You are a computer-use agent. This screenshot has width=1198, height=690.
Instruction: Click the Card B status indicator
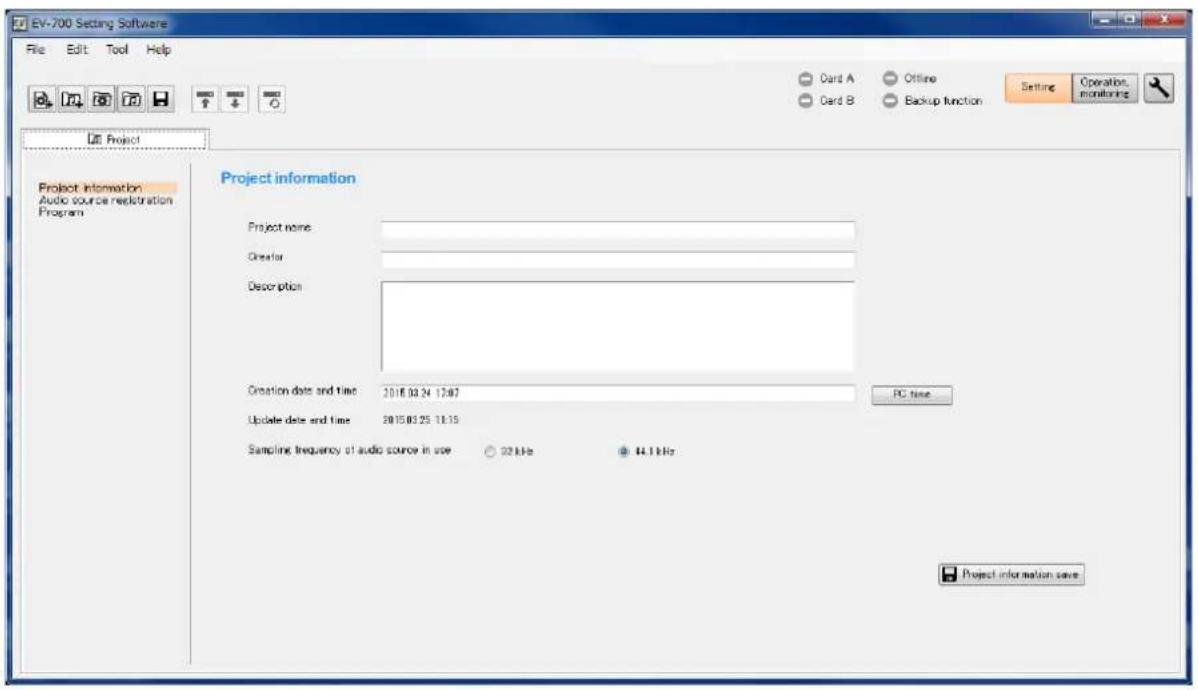coord(805,101)
